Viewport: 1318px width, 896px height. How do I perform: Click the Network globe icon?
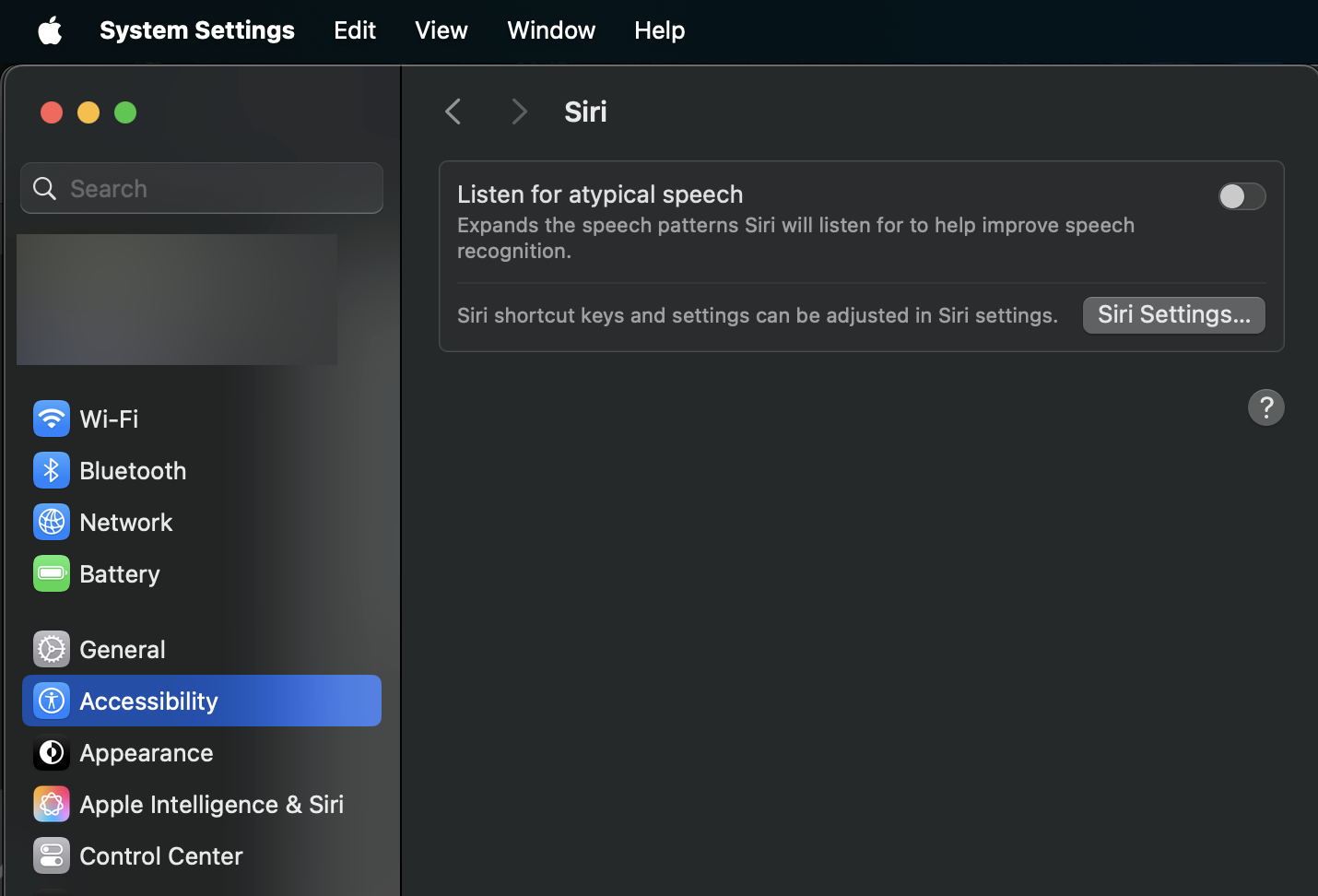tap(52, 522)
